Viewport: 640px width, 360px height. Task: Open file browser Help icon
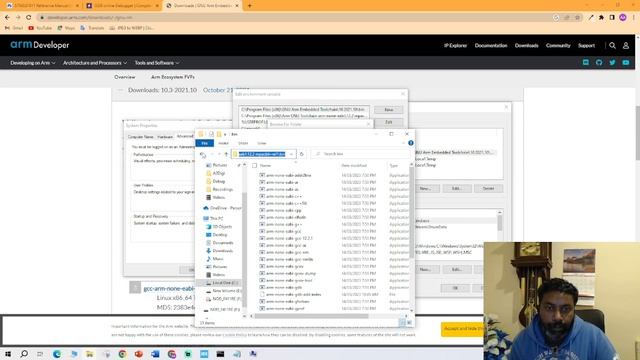tap(411, 143)
